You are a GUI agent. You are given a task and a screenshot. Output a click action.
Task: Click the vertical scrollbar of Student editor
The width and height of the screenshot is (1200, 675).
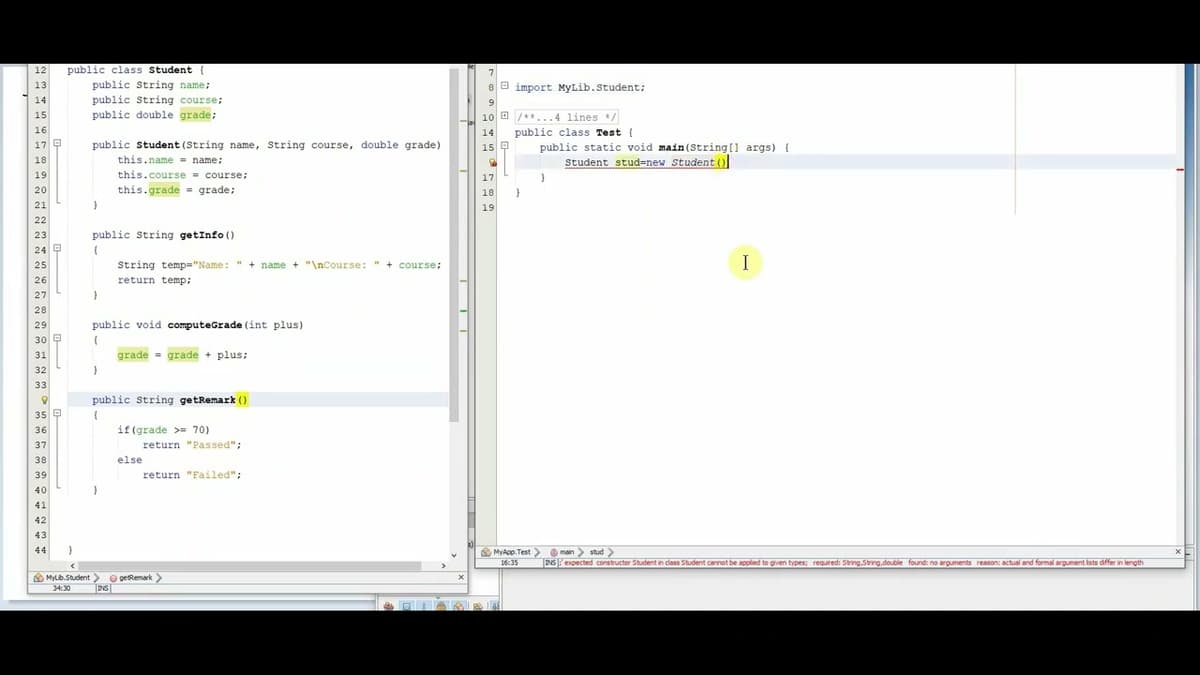454,250
